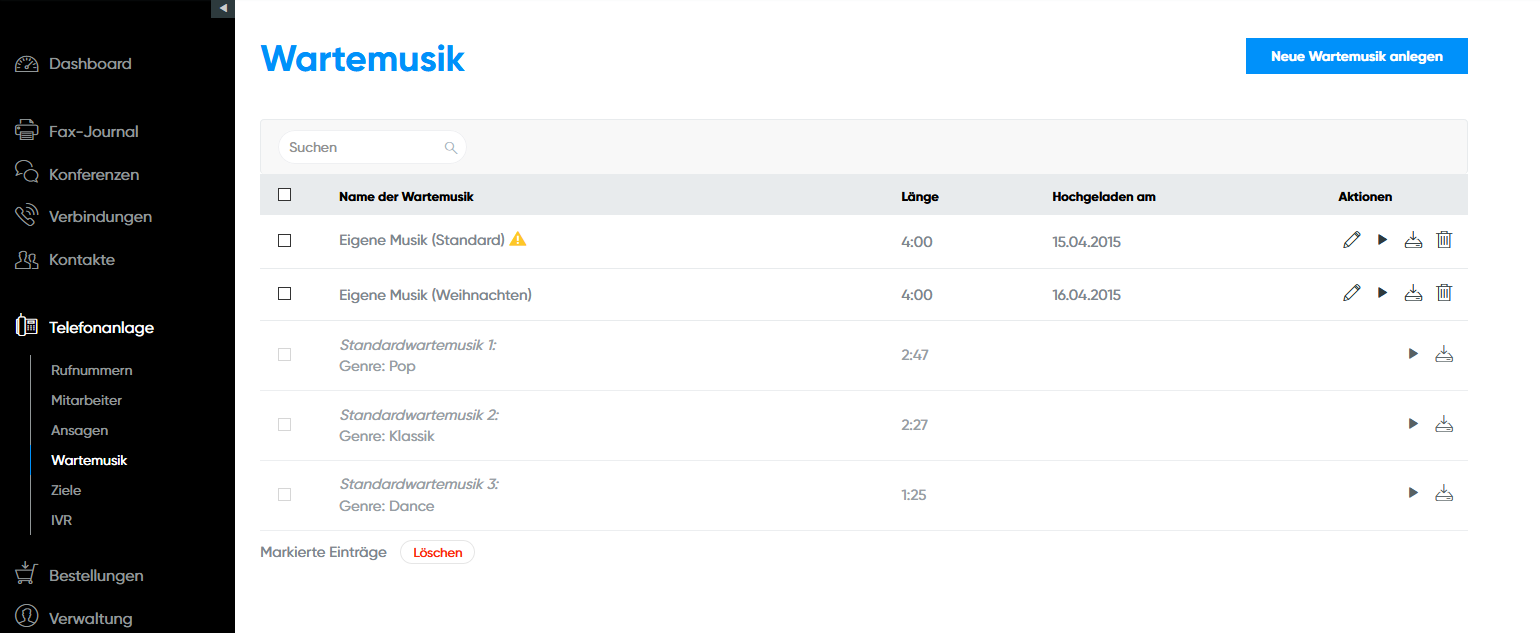Collapse the sidebar with the arrow handle

pyautogui.click(x=223, y=8)
